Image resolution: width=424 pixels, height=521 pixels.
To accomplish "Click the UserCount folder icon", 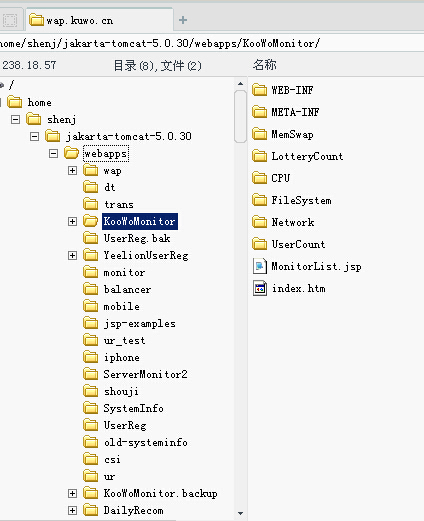I will [x=260, y=244].
